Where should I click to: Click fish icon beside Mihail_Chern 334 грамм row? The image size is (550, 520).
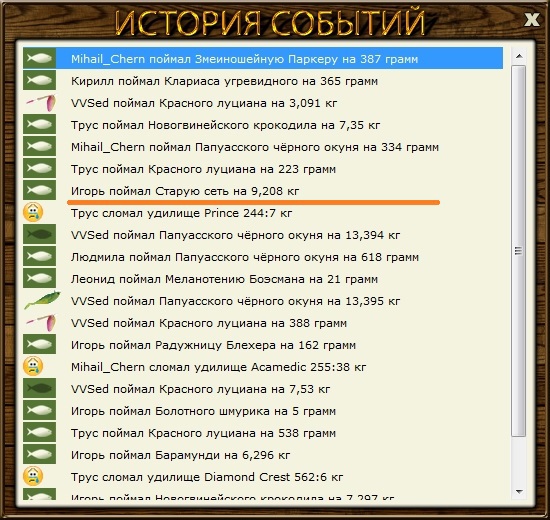point(39,146)
